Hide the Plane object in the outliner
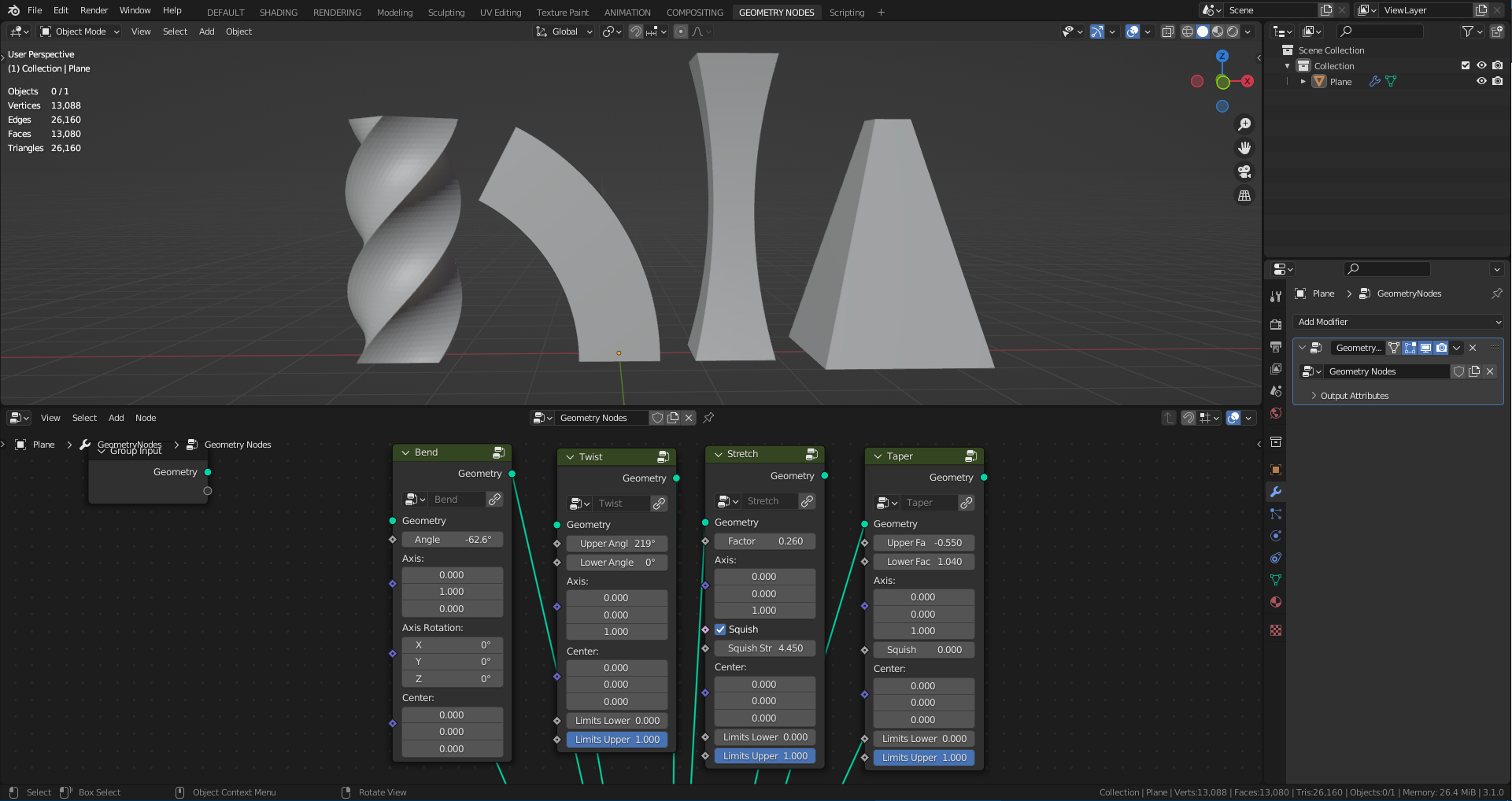Viewport: 1512px width, 801px height. (x=1482, y=81)
